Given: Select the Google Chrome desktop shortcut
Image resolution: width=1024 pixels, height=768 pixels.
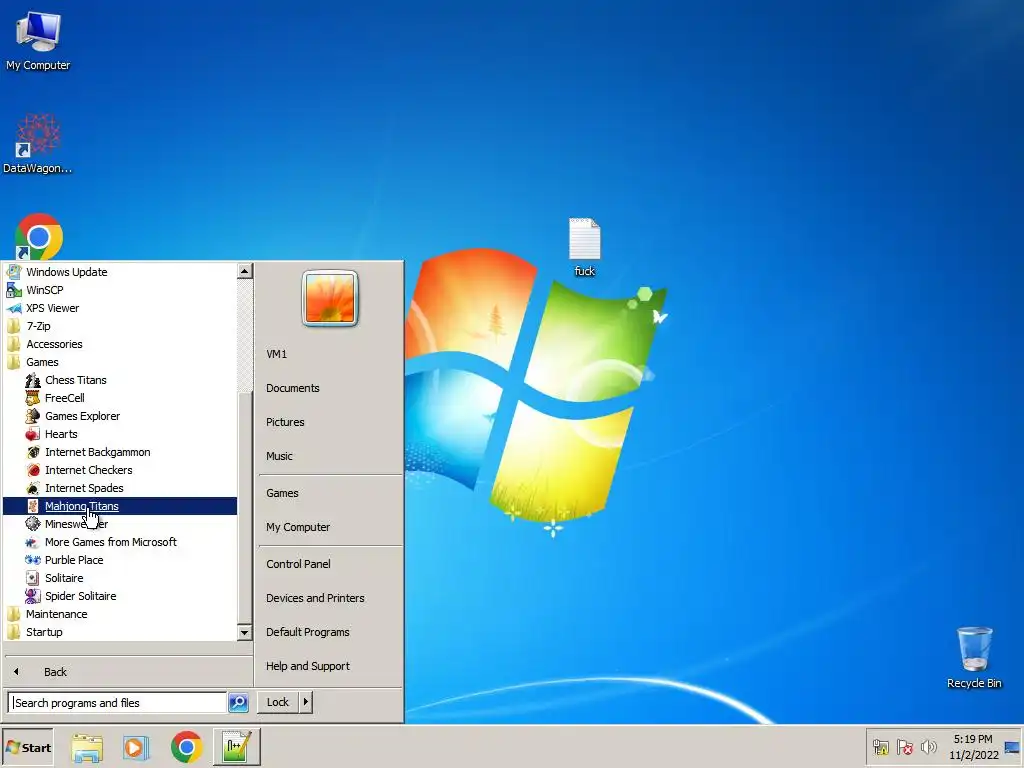Looking at the screenshot, I should [39, 236].
